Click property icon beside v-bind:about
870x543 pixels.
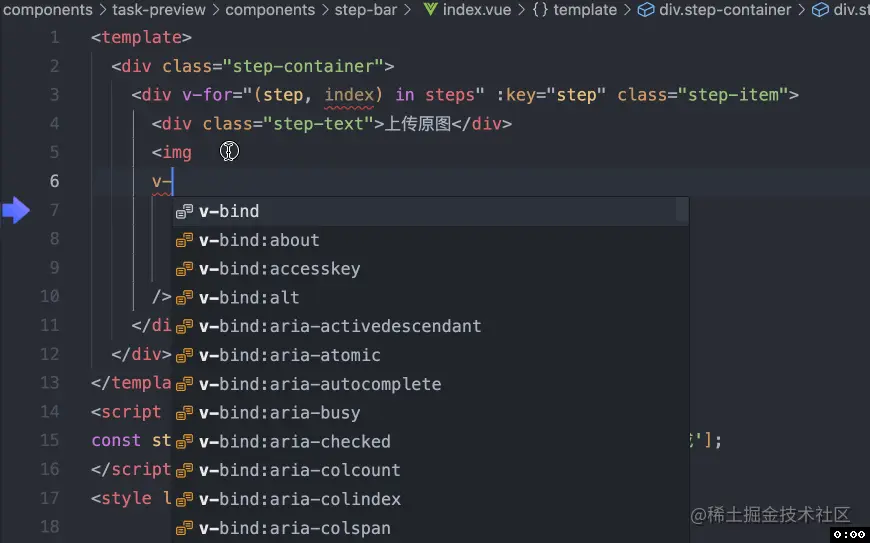tap(184, 240)
